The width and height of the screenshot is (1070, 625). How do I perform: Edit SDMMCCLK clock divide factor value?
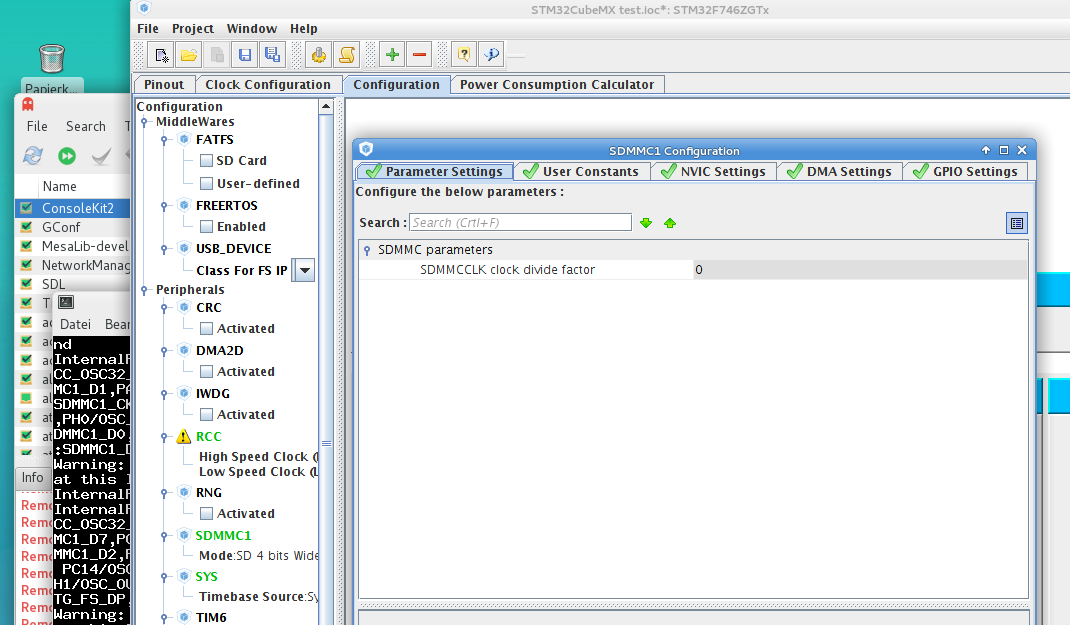[860, 270]
